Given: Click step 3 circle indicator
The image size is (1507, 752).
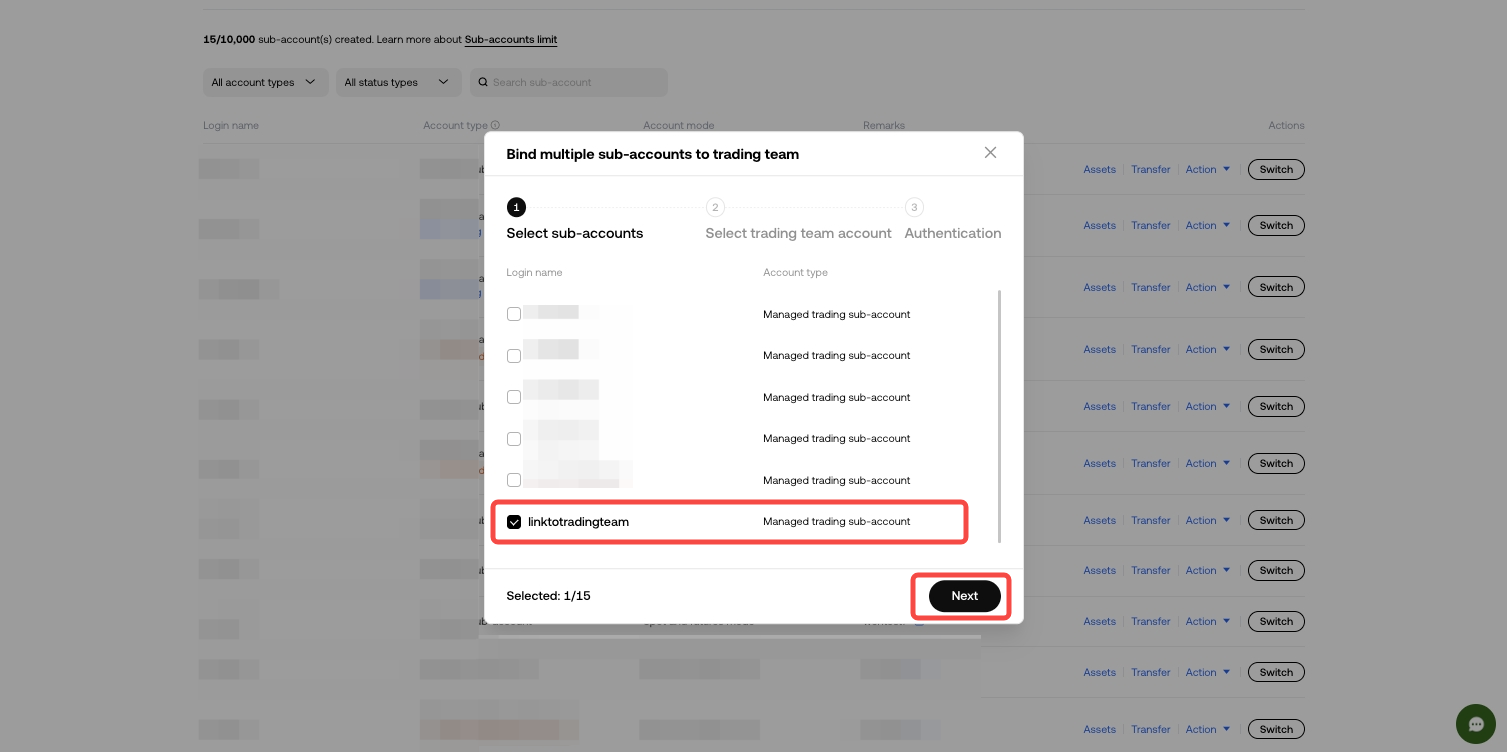Looking at the screenshot, I should (914, 207).
